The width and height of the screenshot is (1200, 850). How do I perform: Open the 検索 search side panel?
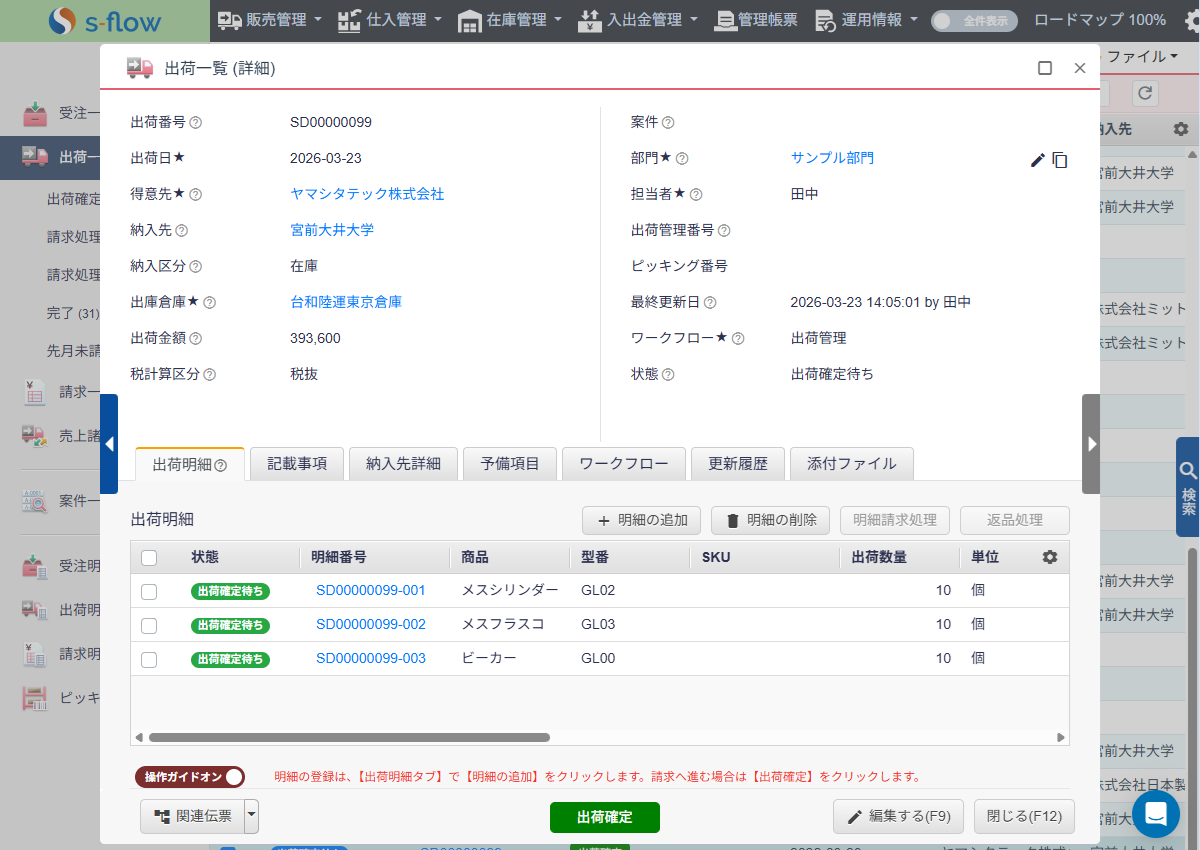pos(1188,487)
